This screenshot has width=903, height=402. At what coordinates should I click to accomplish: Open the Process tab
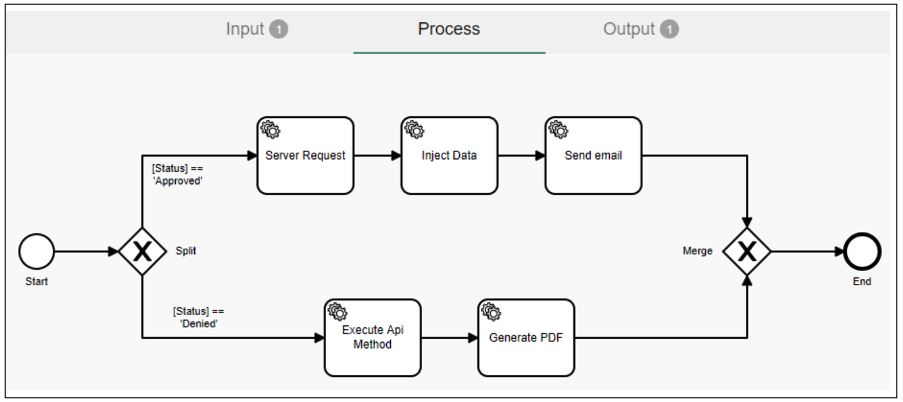point(449,29)
